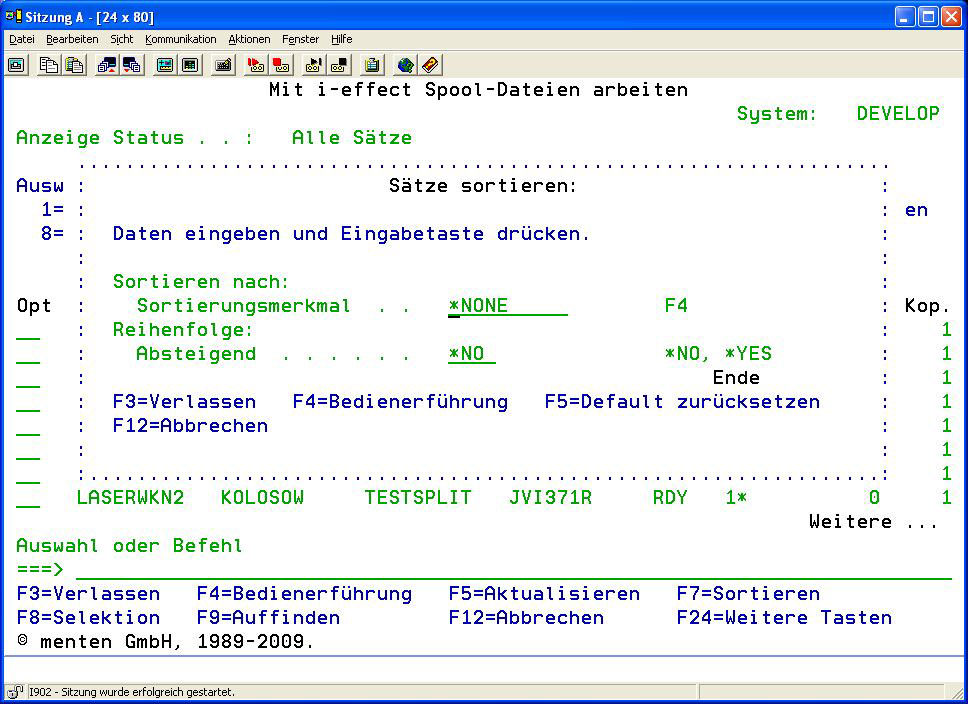
Task: Click the Print Screen toolbar icon
Action: coord(17,65)
